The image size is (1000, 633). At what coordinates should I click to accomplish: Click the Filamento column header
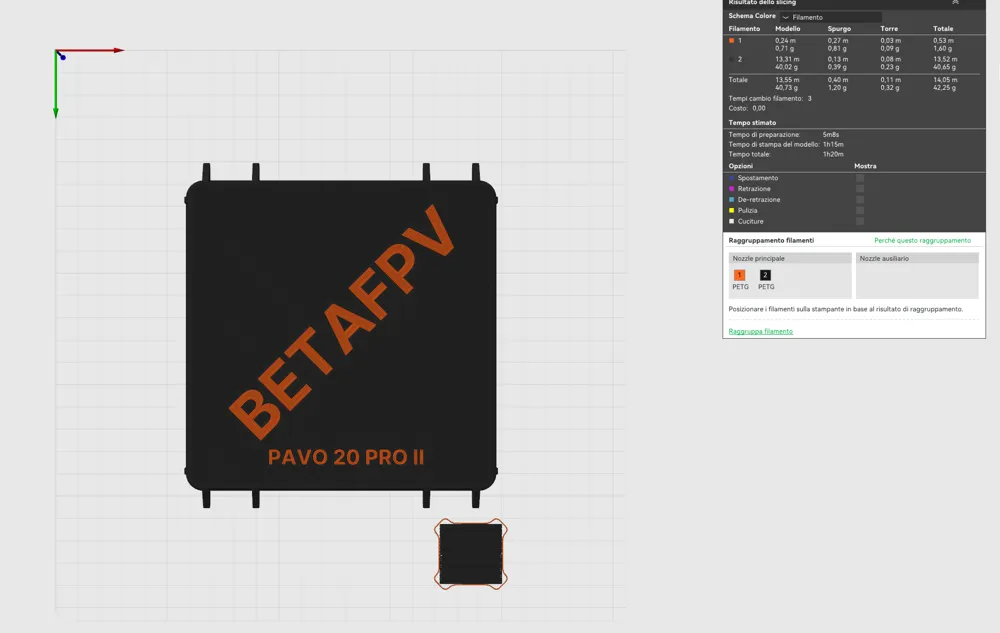(744, 29)
